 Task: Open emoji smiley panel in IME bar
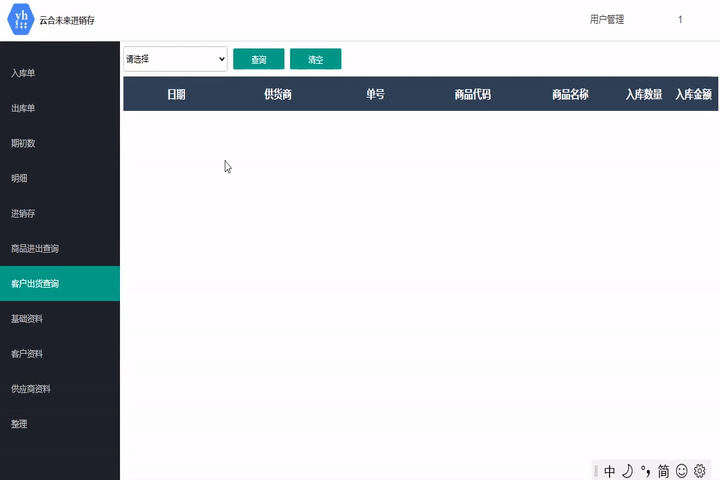tap(682, 471)
